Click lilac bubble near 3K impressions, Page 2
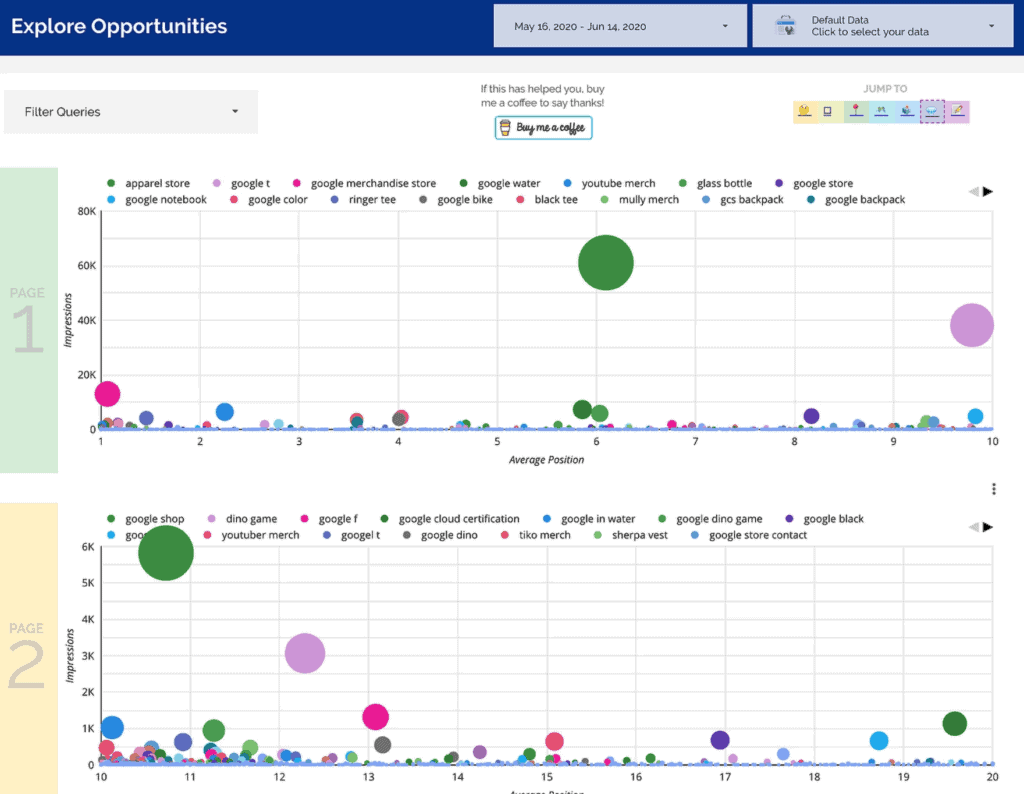1024x794 pixels. pos(305,653)
